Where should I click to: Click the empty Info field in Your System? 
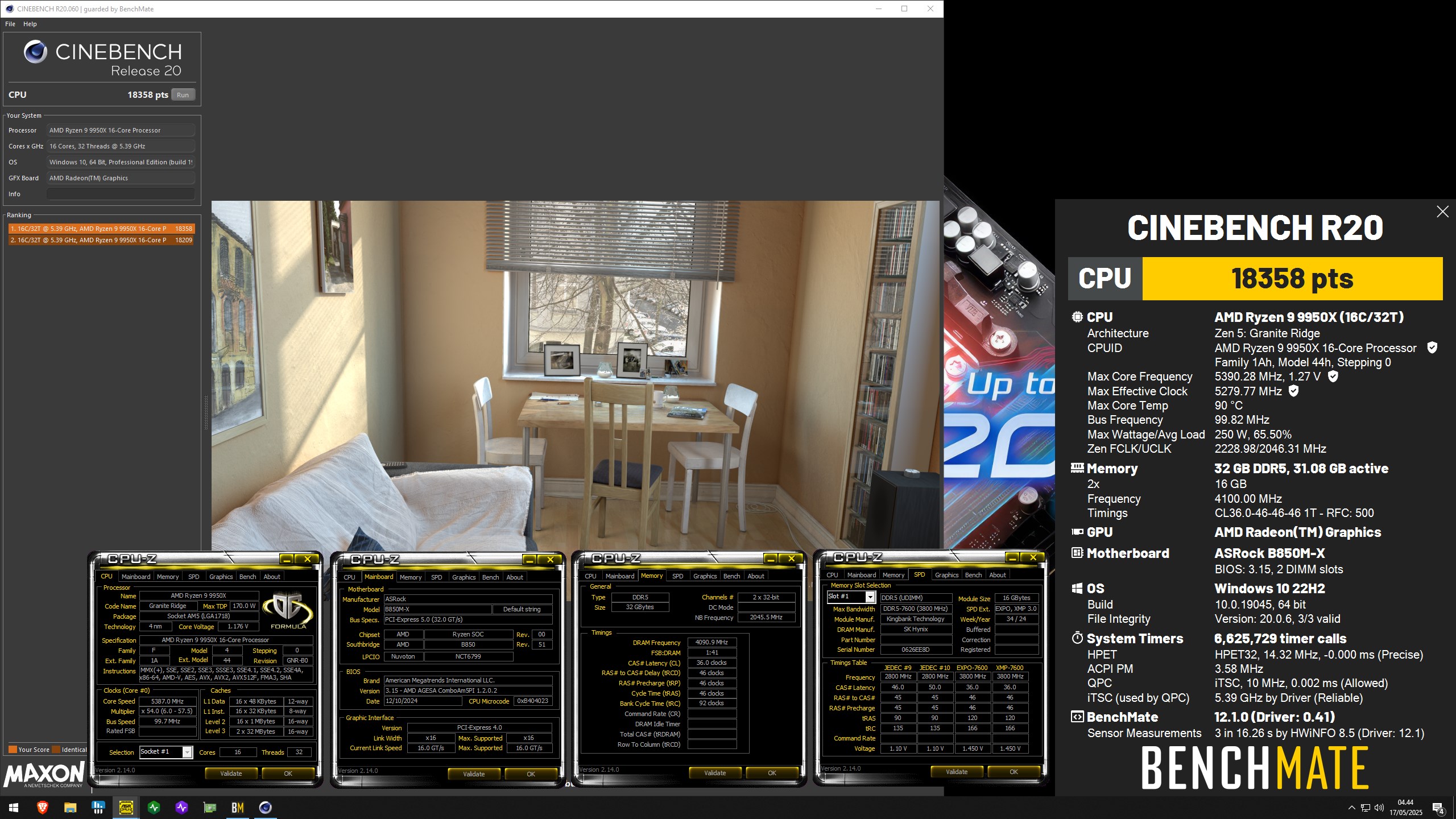point(121,194)
